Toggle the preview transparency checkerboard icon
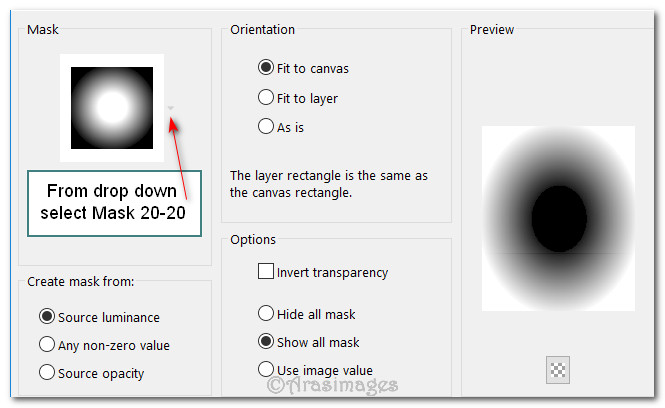 tap(558, 370)
